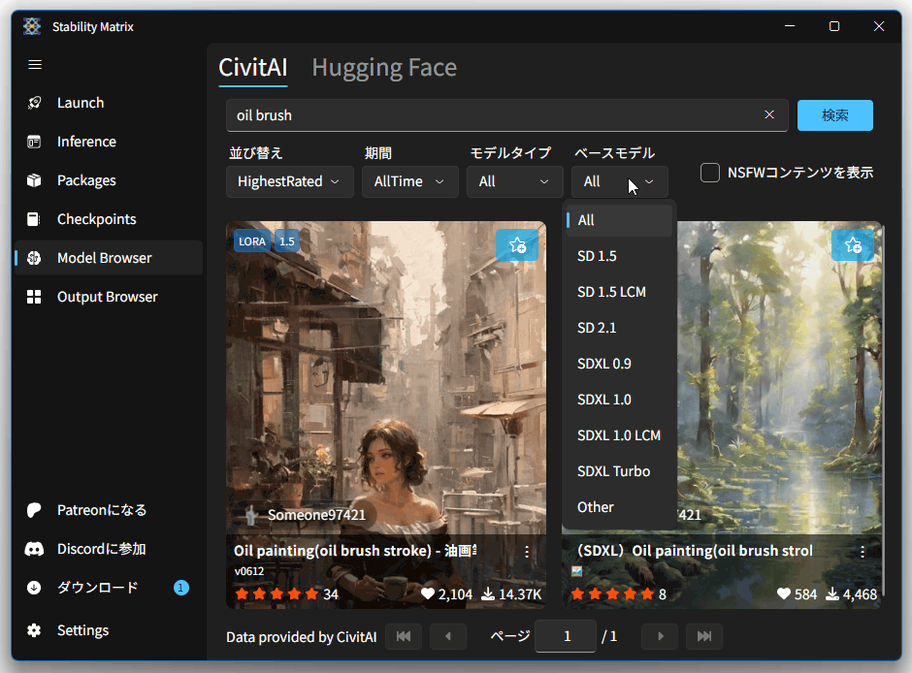Enable NSFWコンテンツを表示 checkbox

tap(710, 173)
